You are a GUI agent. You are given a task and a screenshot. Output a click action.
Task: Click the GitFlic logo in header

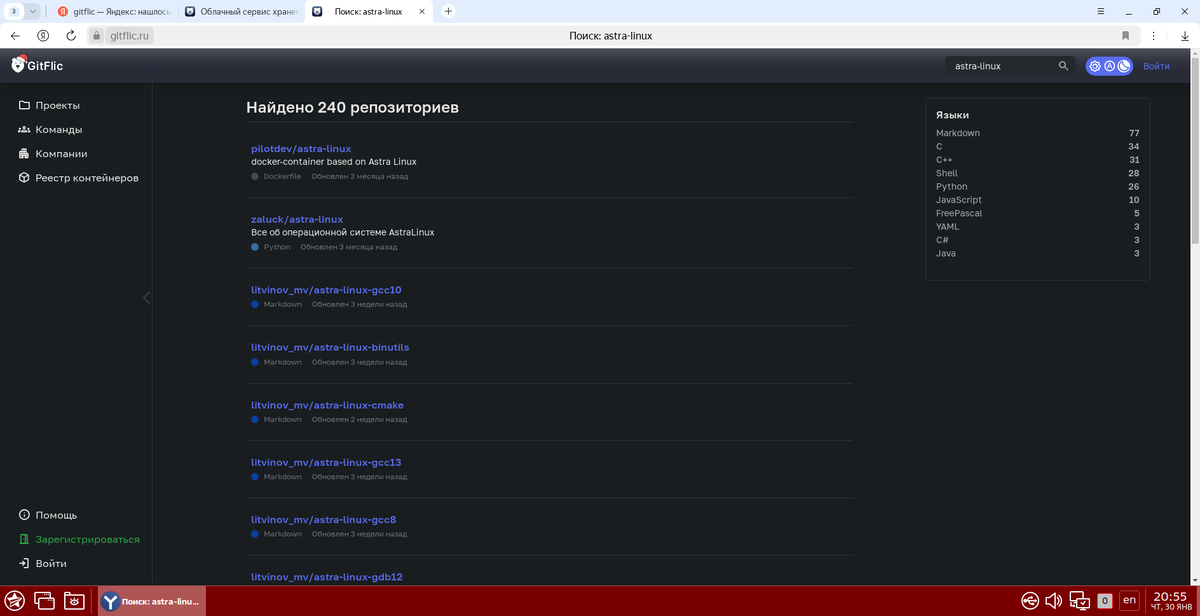pyautogui.click(x=37, y=66)
